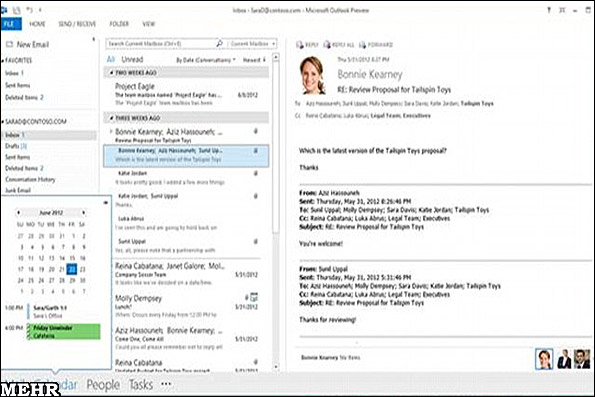Collapse the SARAD@CONTOSO.COM account folders

(x=3, y=121)
